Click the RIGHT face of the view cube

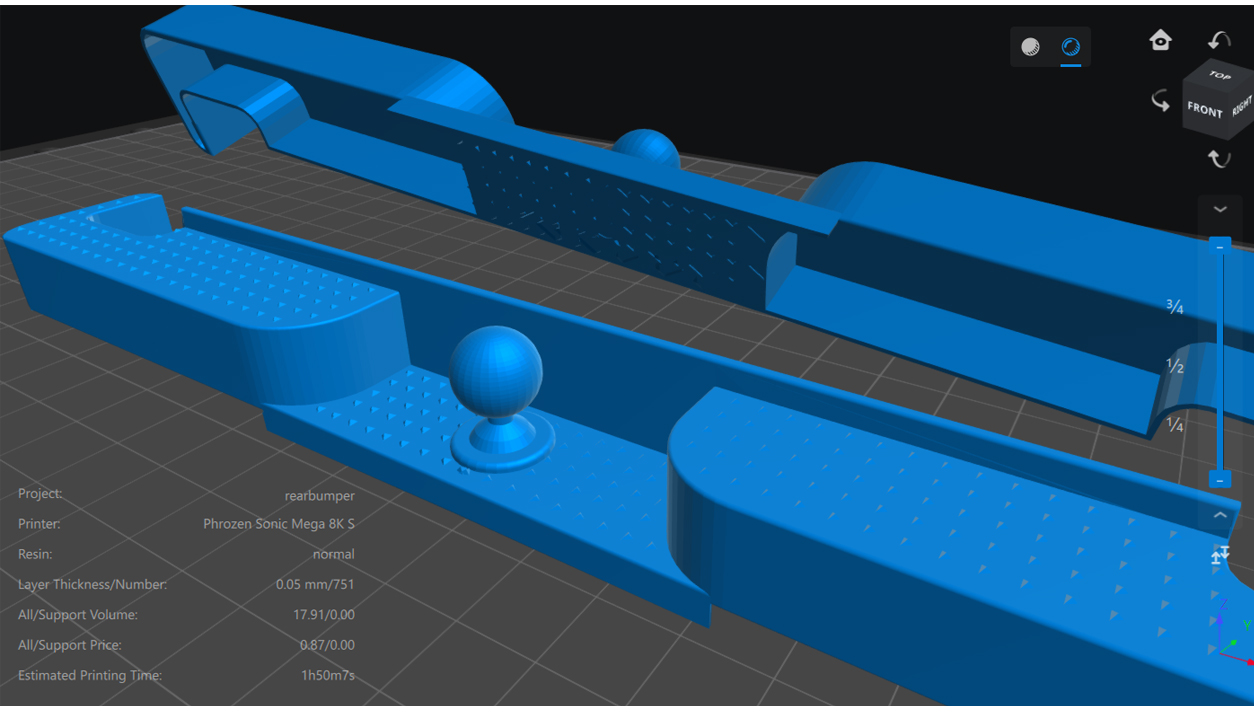tap(1242, 106)
